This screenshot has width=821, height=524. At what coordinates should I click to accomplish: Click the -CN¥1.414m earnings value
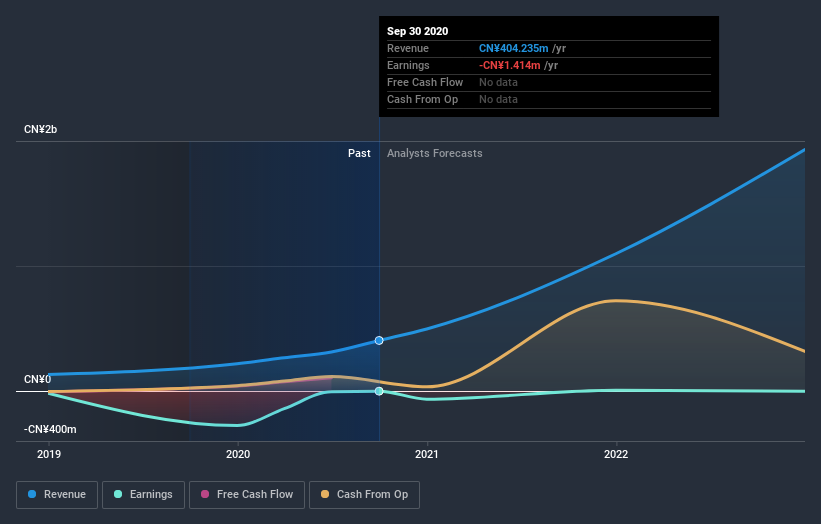509,65
